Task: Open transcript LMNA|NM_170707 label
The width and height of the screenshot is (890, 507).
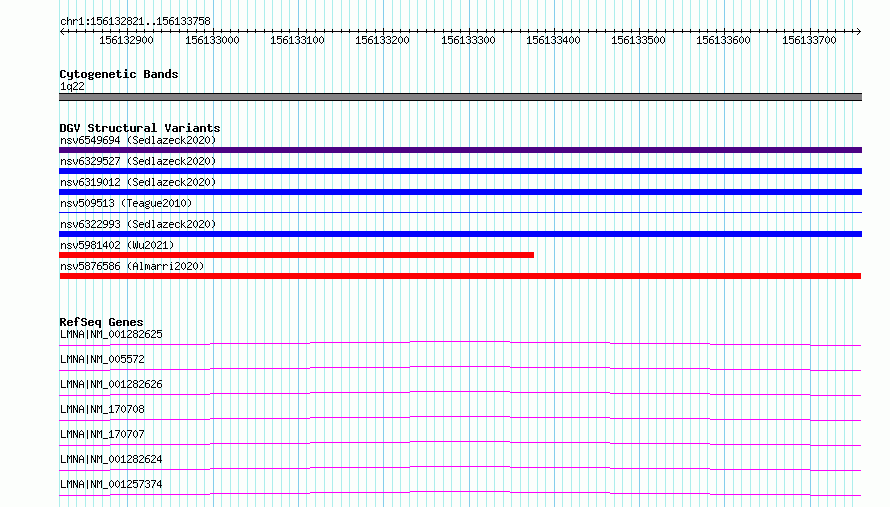Action: click(x=102, y=434)
